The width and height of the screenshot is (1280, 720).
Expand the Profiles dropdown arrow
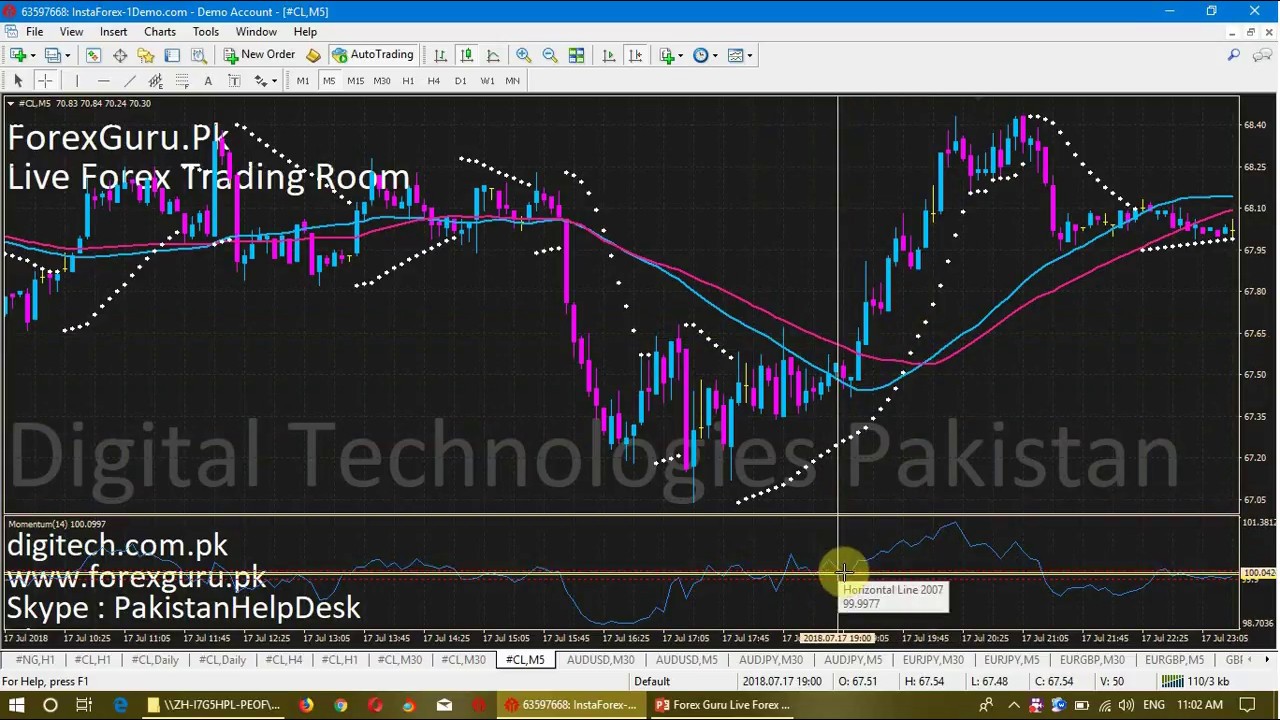(66, 56)
